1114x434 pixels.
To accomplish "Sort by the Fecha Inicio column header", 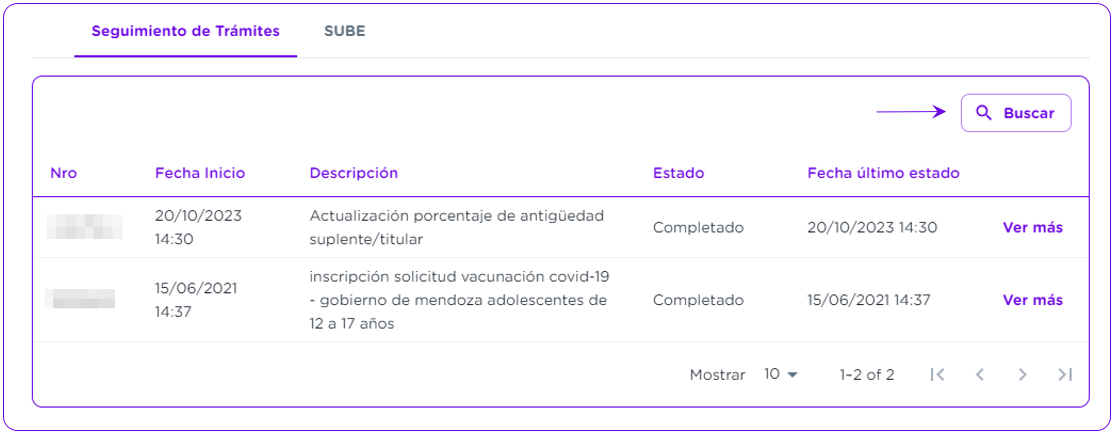I will pos(200,173).
